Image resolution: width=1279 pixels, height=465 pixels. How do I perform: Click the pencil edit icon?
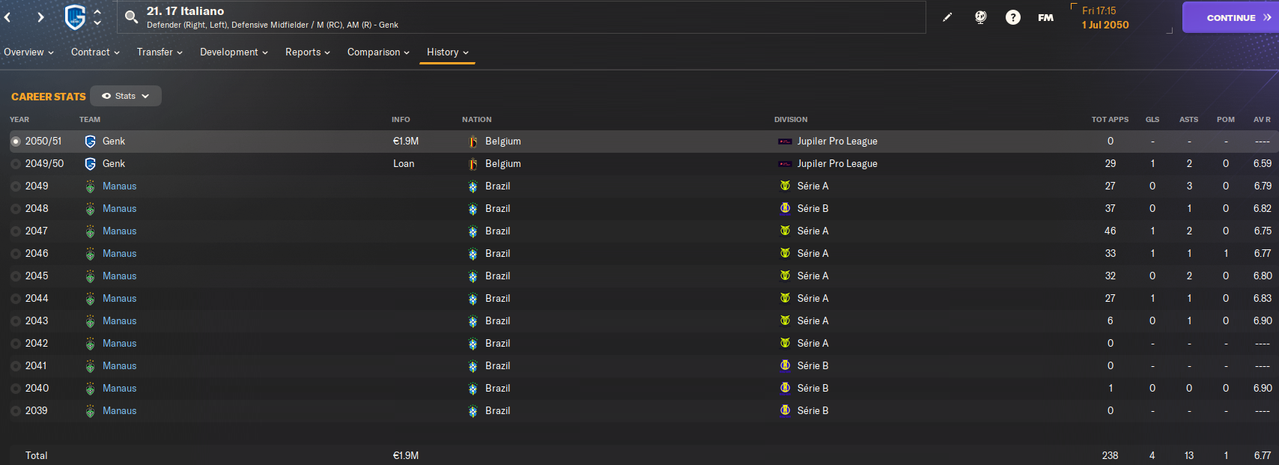click(x=948, y=18)
